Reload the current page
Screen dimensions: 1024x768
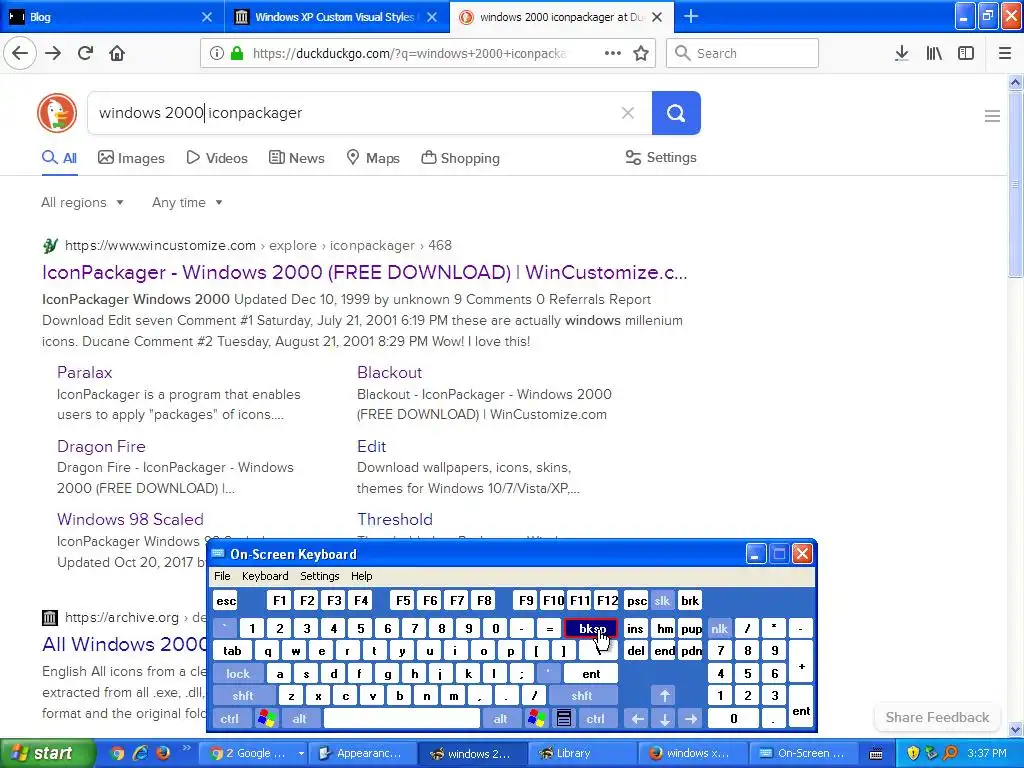pyautogui.click(x=85, y=54)
